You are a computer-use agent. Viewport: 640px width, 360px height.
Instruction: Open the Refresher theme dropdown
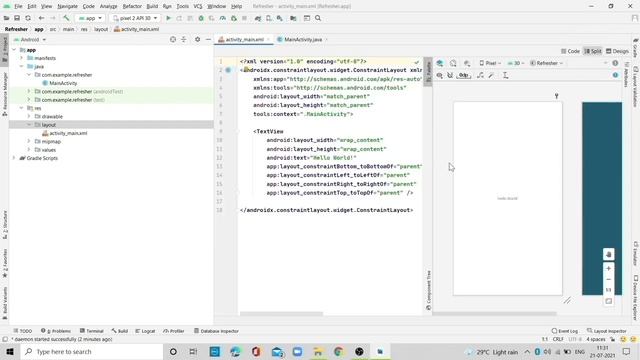547,63
